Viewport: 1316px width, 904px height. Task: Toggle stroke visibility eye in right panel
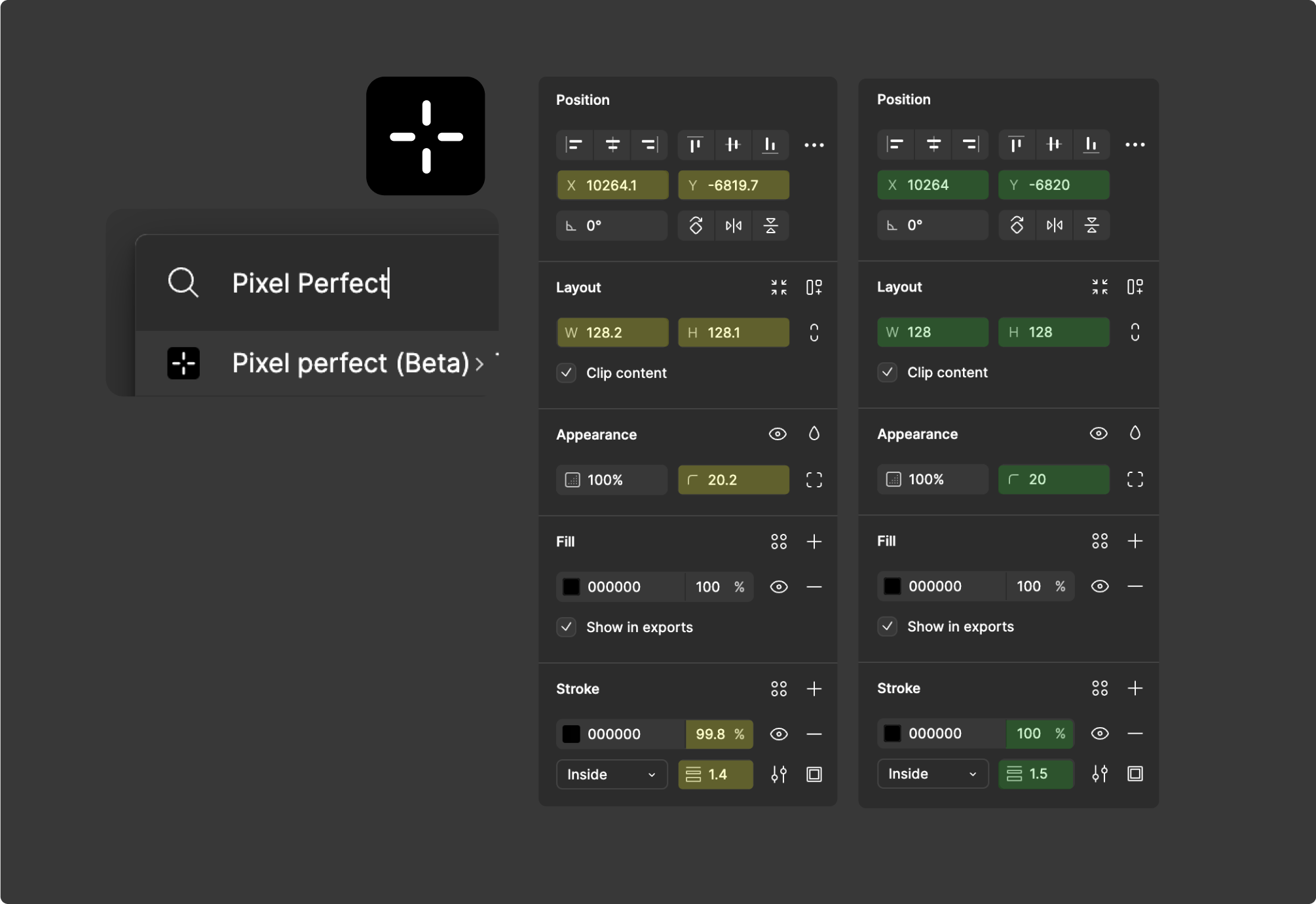click(1099, 734)
